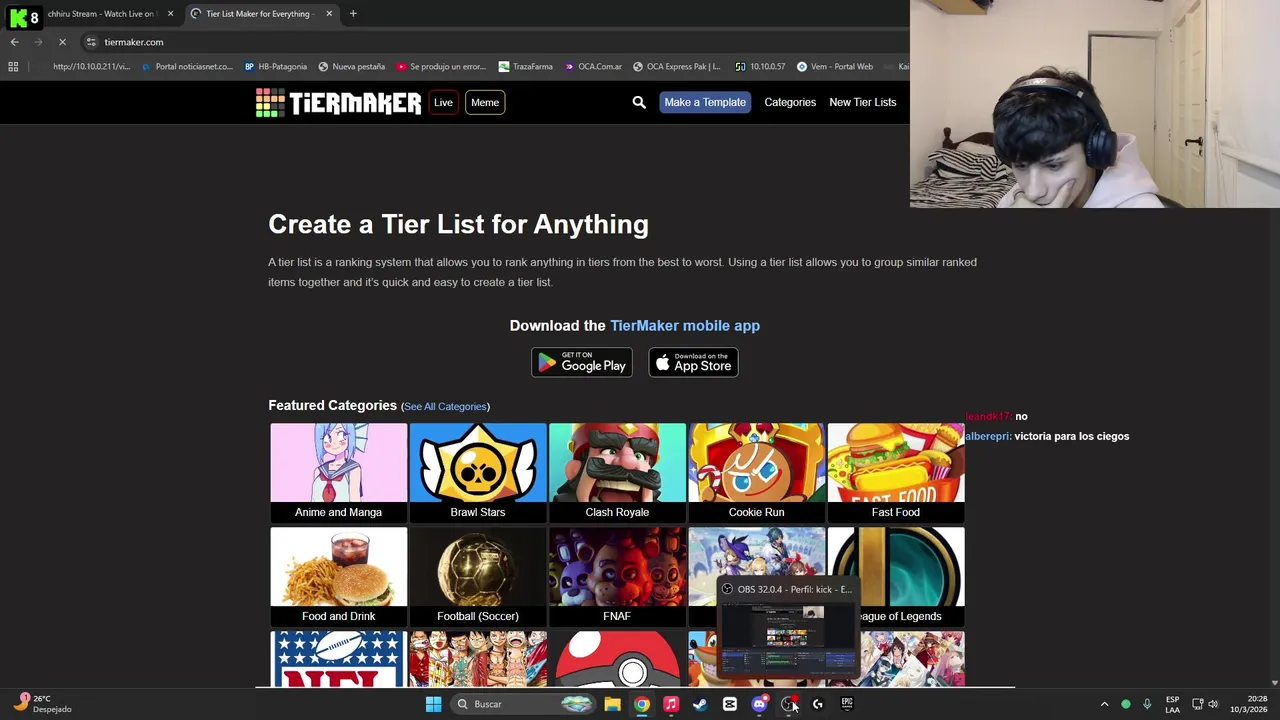Open Epic Games Launcher from the taskbar
The height and width of the screenshot is (720, 1280).
[x=847, y=704]
